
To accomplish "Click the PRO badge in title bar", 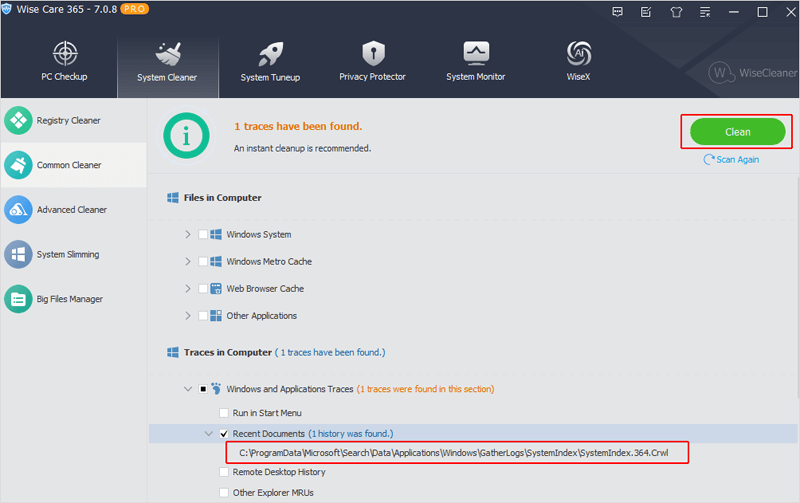I will tap(134, 9).
